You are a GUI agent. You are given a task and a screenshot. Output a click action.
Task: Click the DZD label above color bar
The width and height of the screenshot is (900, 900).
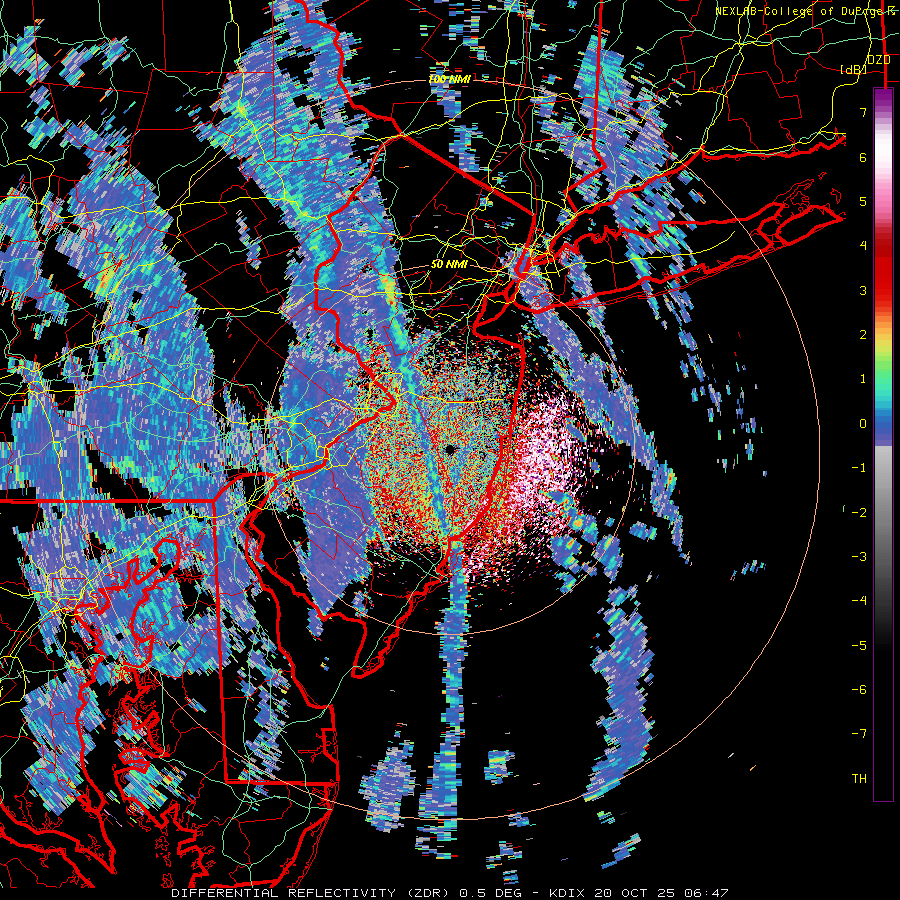(x=878, y=59)
